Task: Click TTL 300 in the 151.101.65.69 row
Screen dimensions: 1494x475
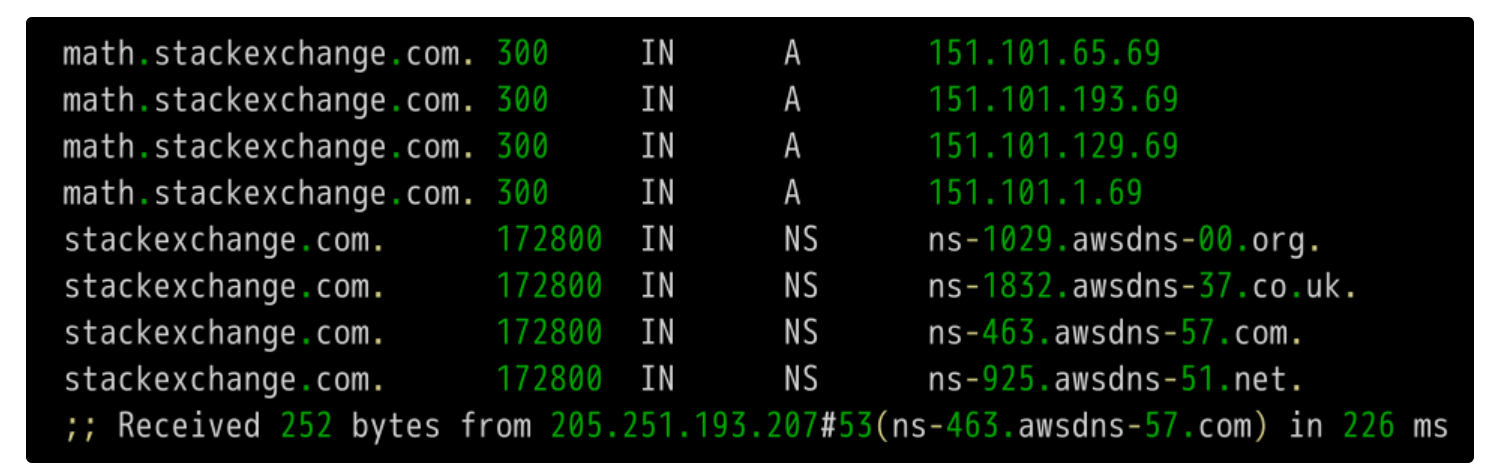Action: 522,53
